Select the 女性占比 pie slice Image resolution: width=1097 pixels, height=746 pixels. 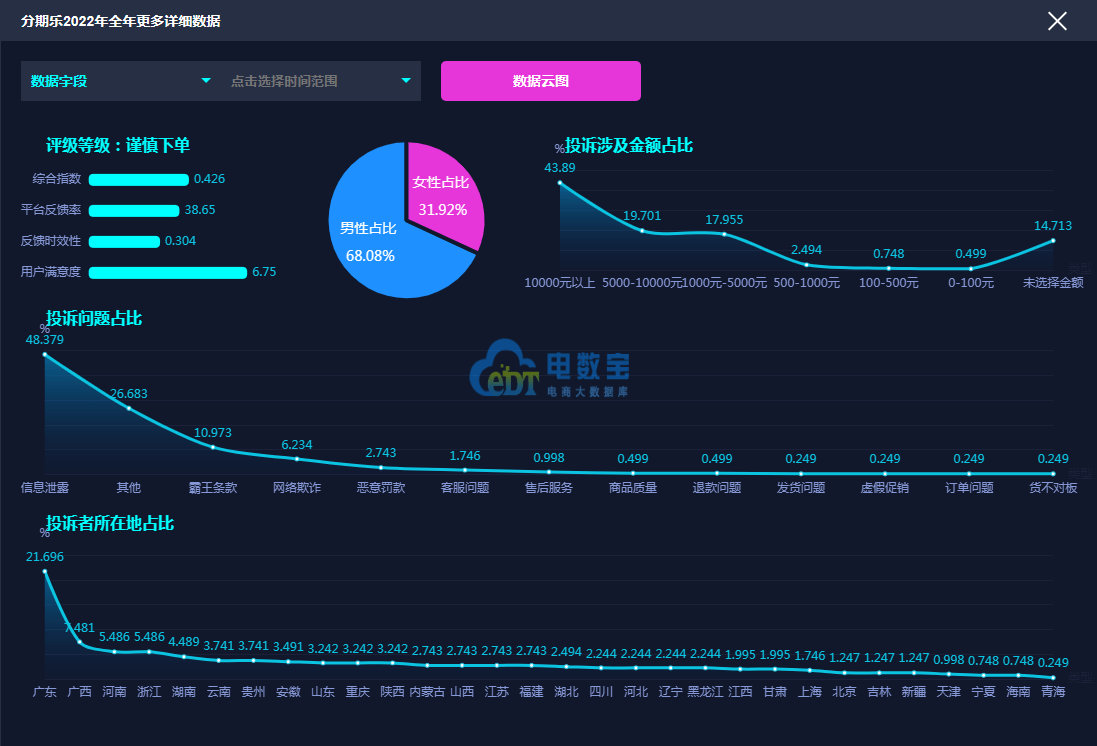pos(443,195)
